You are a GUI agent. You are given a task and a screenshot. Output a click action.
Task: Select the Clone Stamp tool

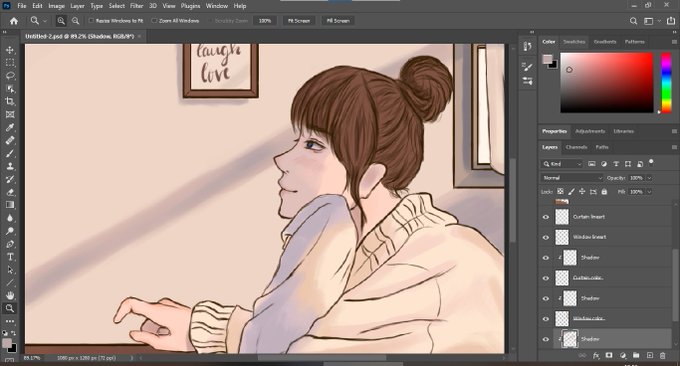(x=10, y=166)
